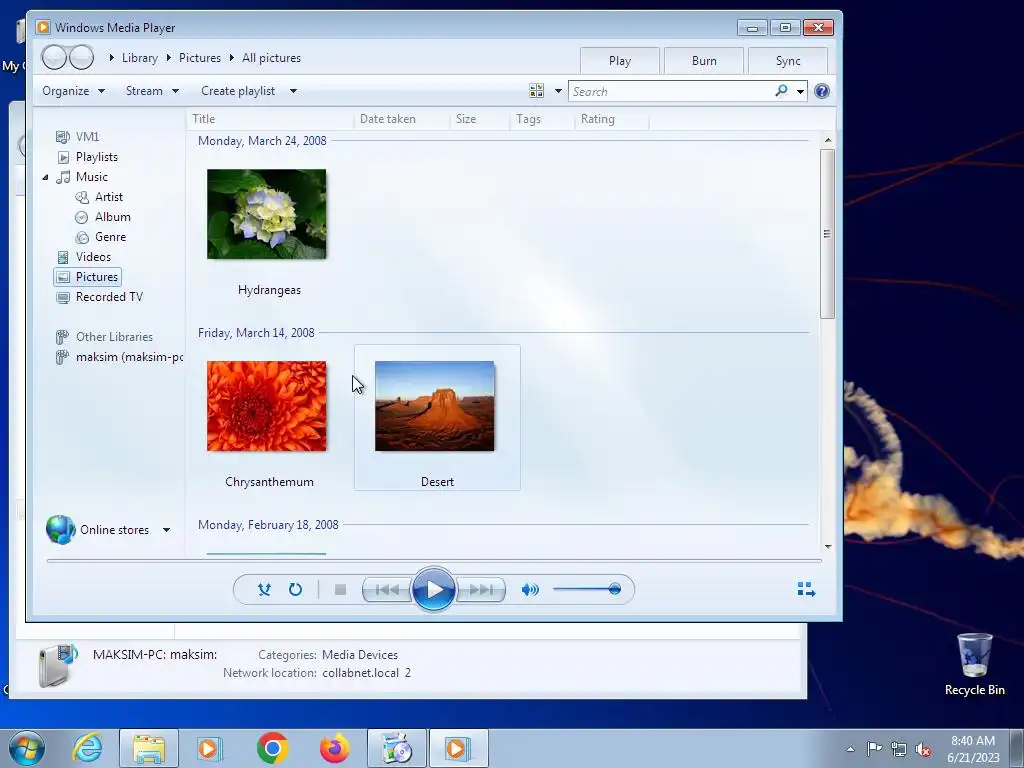Launch Google Chrome from the taskbar

tap(273, 748)
